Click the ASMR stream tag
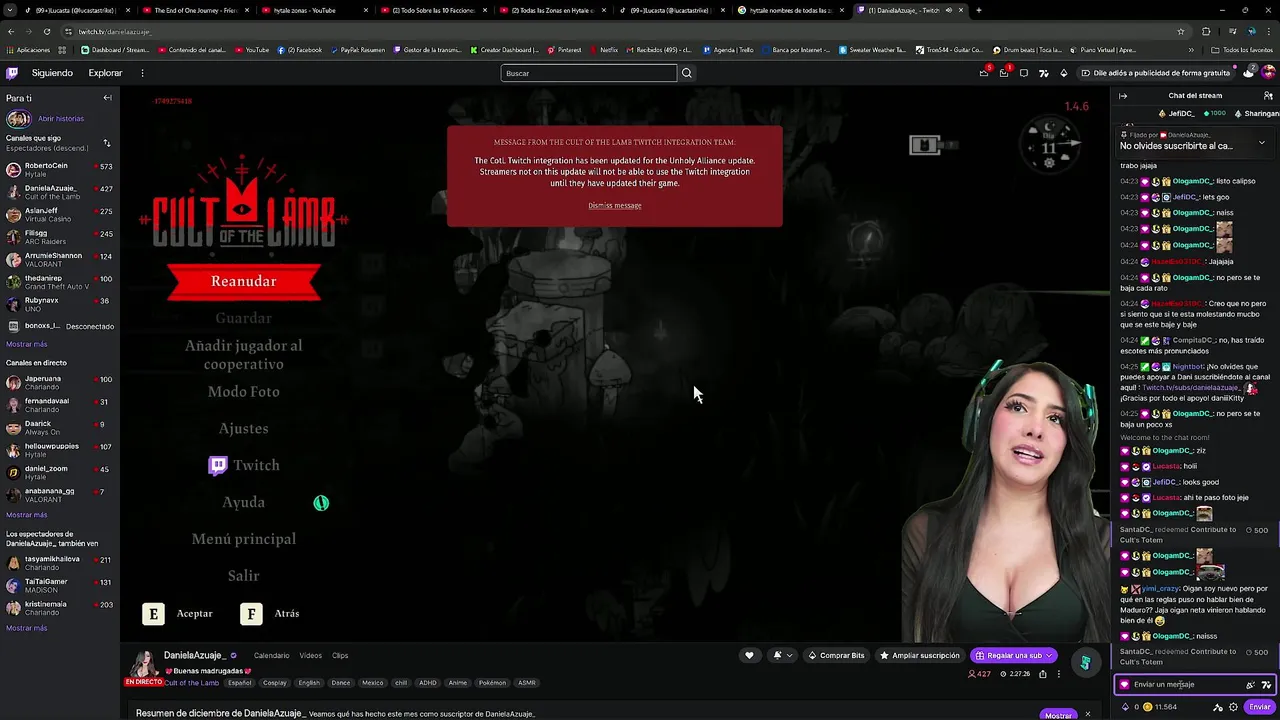This screenshot has height=720, width=1280. coord(527,683)
